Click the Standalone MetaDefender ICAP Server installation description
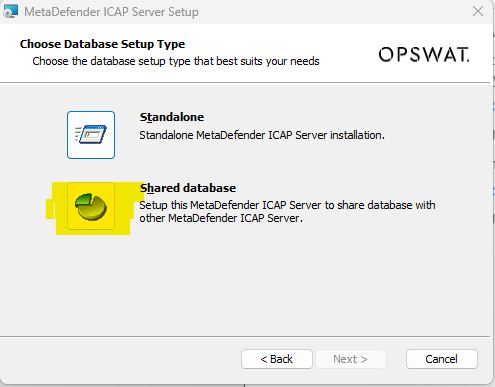This screenshot has width=495, height=387. [x=262, y=135]
